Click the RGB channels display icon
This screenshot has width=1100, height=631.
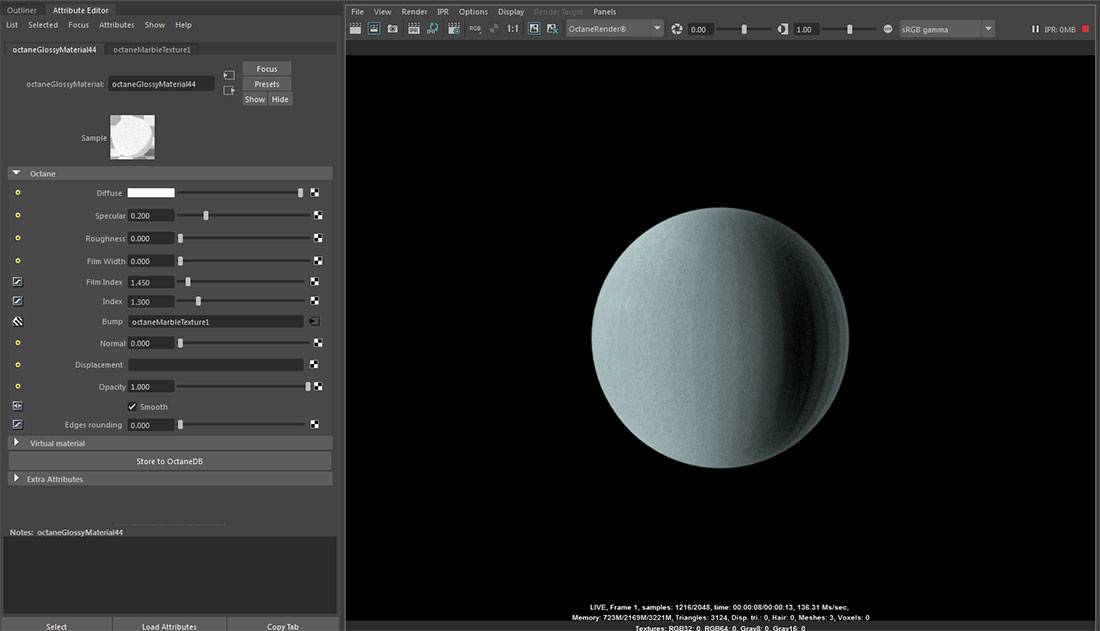pyautogui.click(x=475, y=29)
